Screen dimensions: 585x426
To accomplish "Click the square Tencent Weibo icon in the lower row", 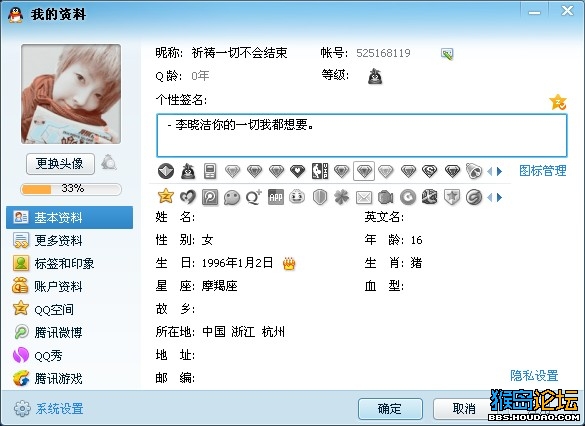I will click(x=210, y=197).
